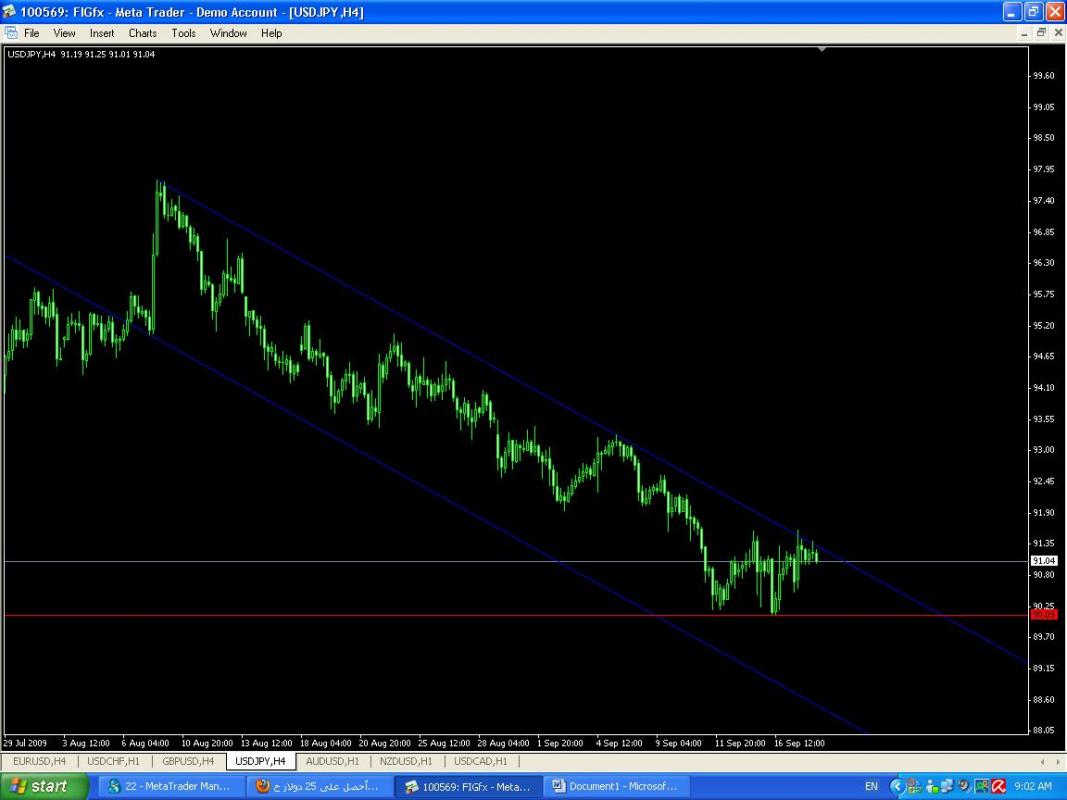Click the 96.30 price scale label
1067x800 pixels.
point(1044,262)
